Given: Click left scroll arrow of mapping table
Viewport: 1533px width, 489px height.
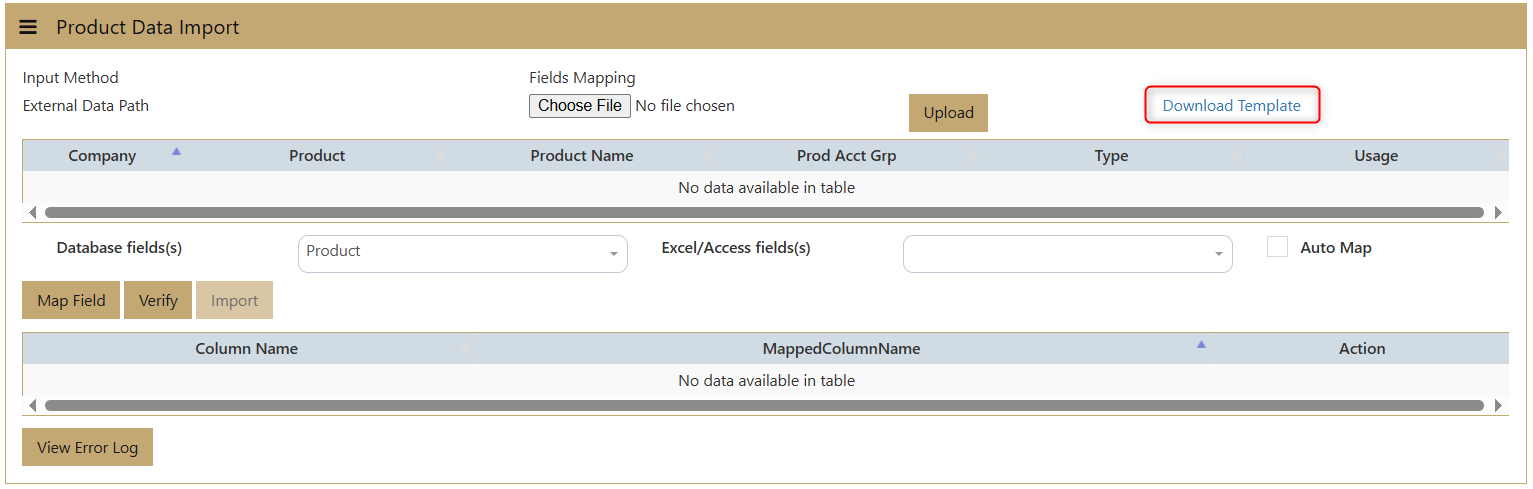Looking at the screenshot, I should click(32, 405).
